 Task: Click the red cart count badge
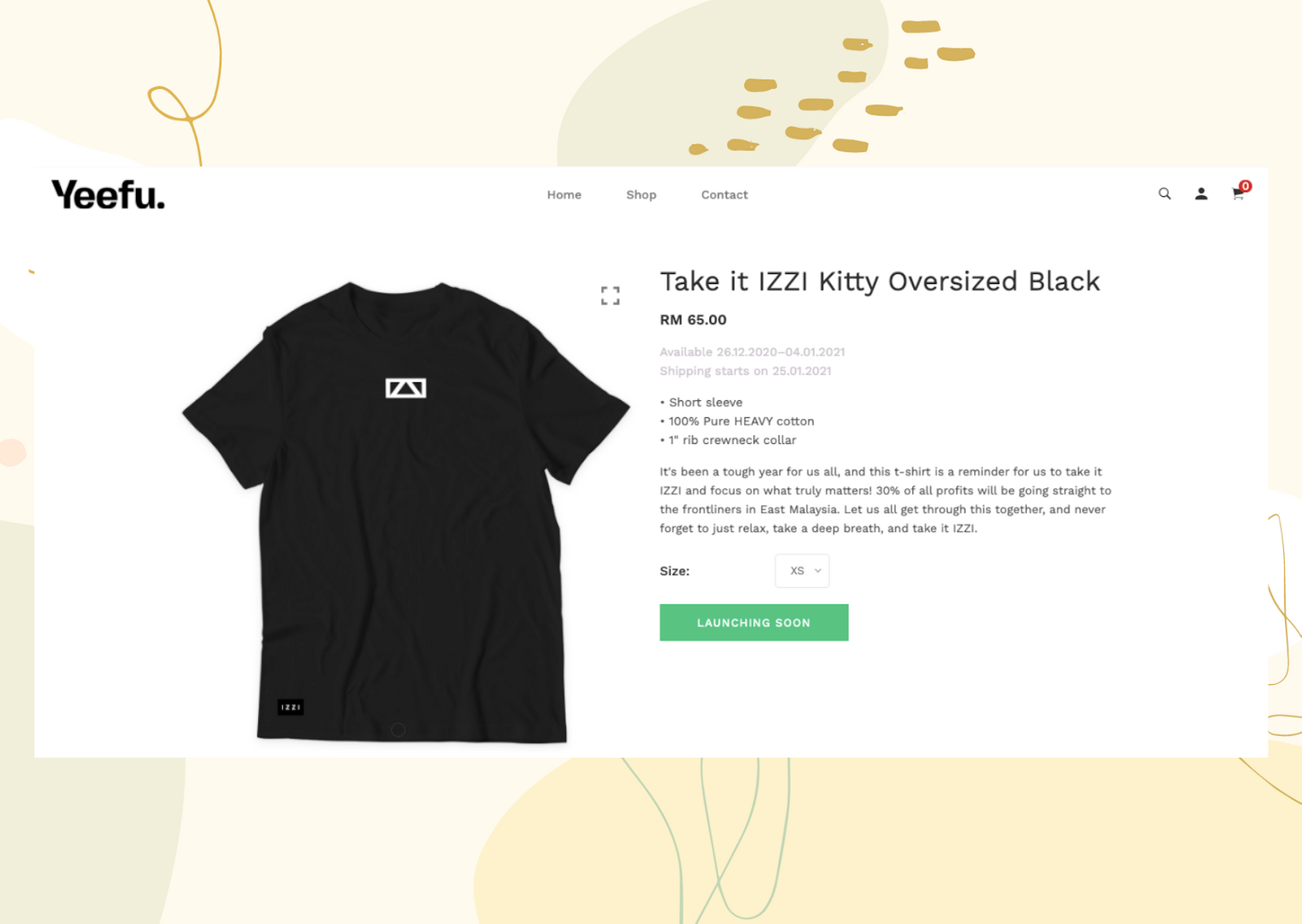[x=1245, y=186]
